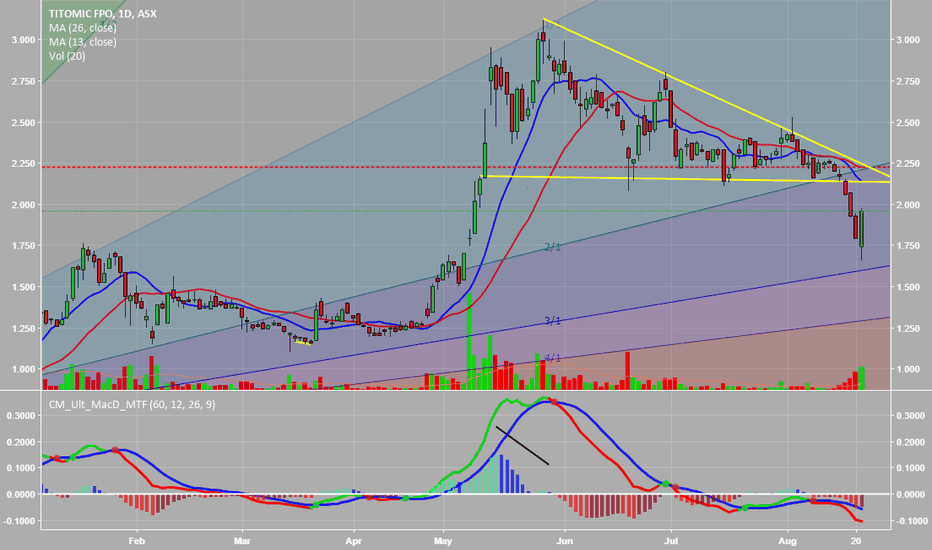
Task: Select the black divergence line on MACD
Action: click(x=522, y=445)
